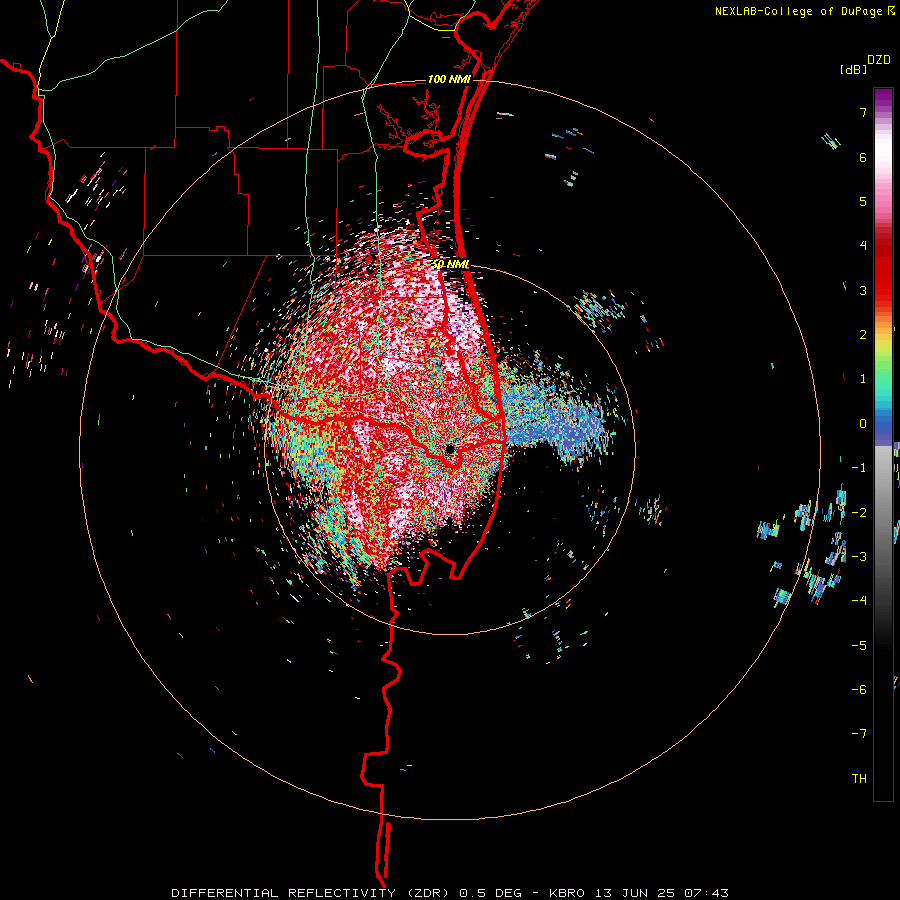The height and width of the screenshot is (900, 900).
Task: Click the DZD label above the color scale
Action: [x=878, y=60]
